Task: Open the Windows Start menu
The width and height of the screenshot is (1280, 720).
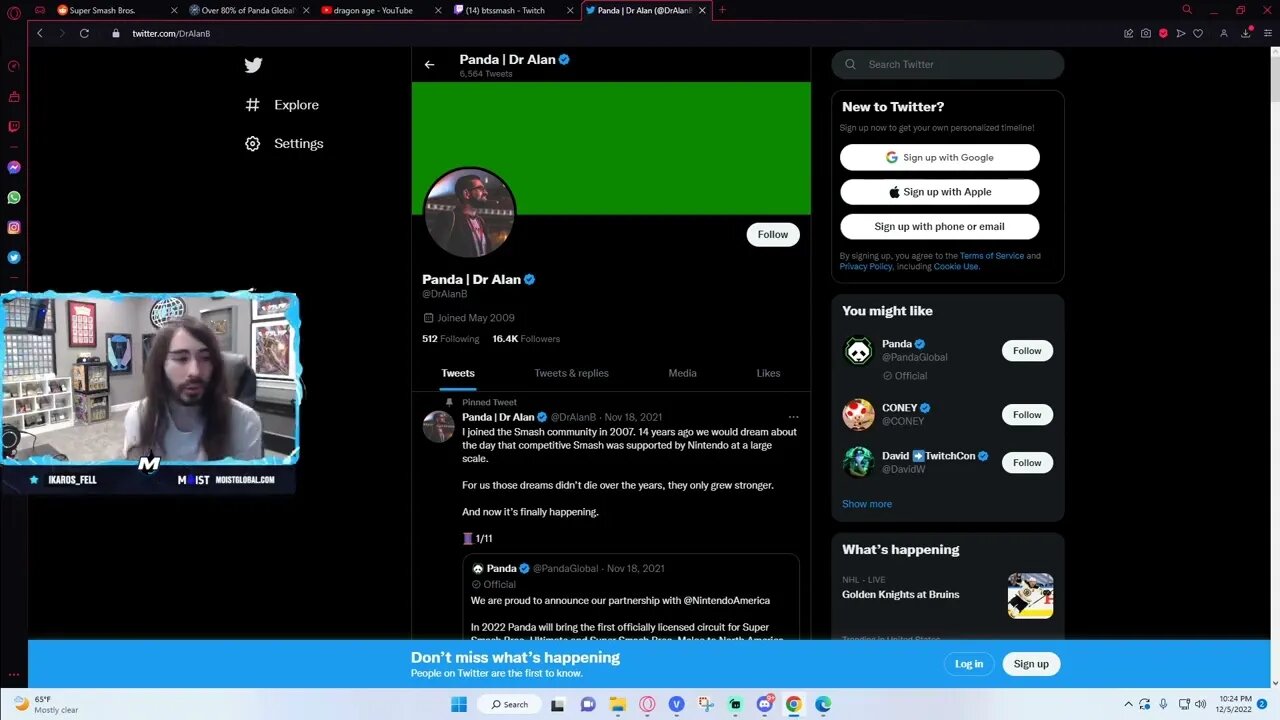Action: (x=459, y=704)
